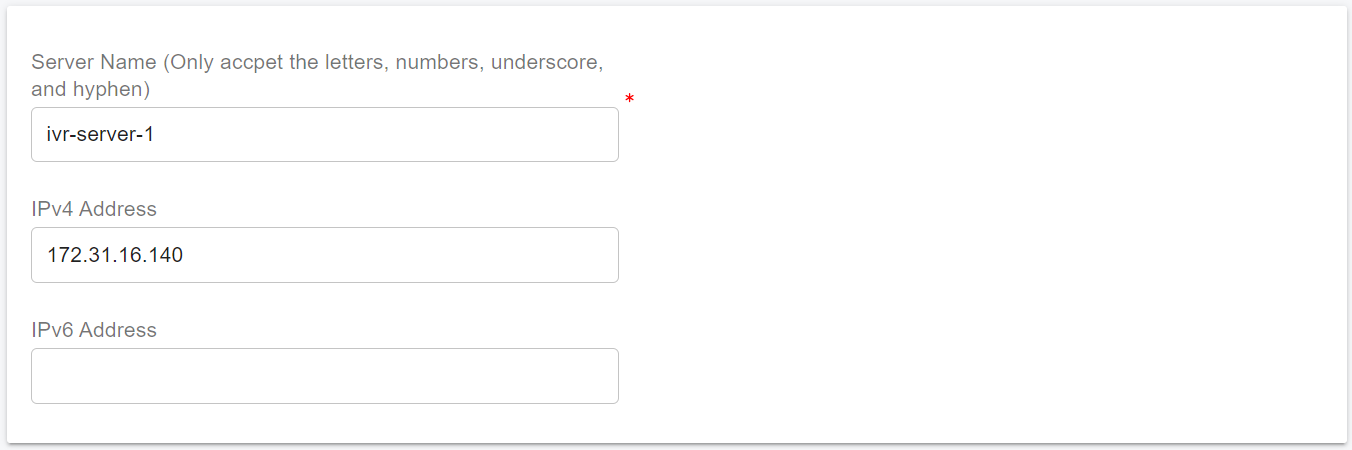
Task: Click the 'ivr-server-1' text value
Action: [99, 135]
